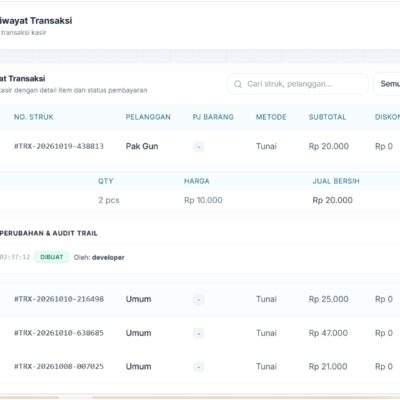The height and width of the screenshot is (400, 400).
Task: Select customer name Pak Gun
Action: pyautogui.click(x=142, y=146)
